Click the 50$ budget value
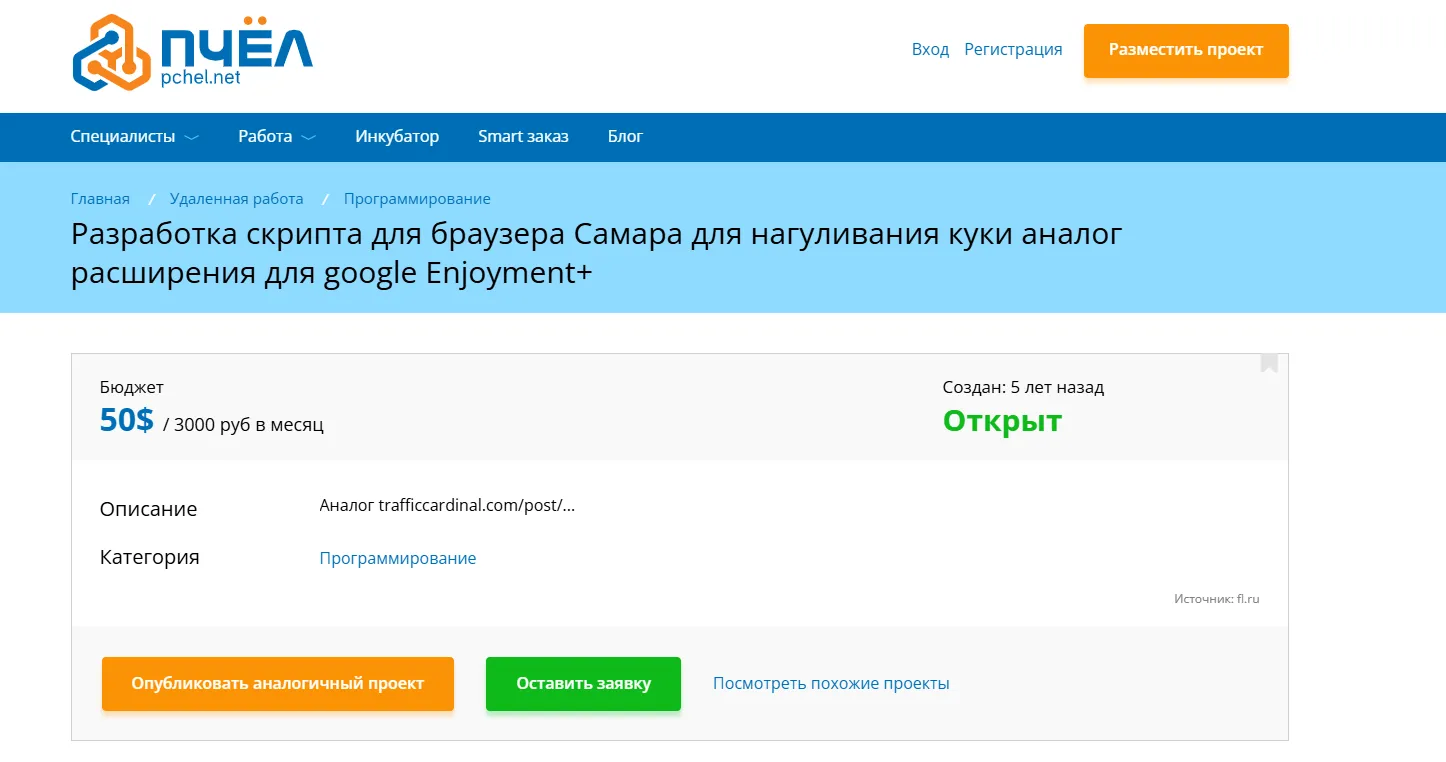Screen dimensions: 1446x762 pyautogui.click(x=127, y=421)
